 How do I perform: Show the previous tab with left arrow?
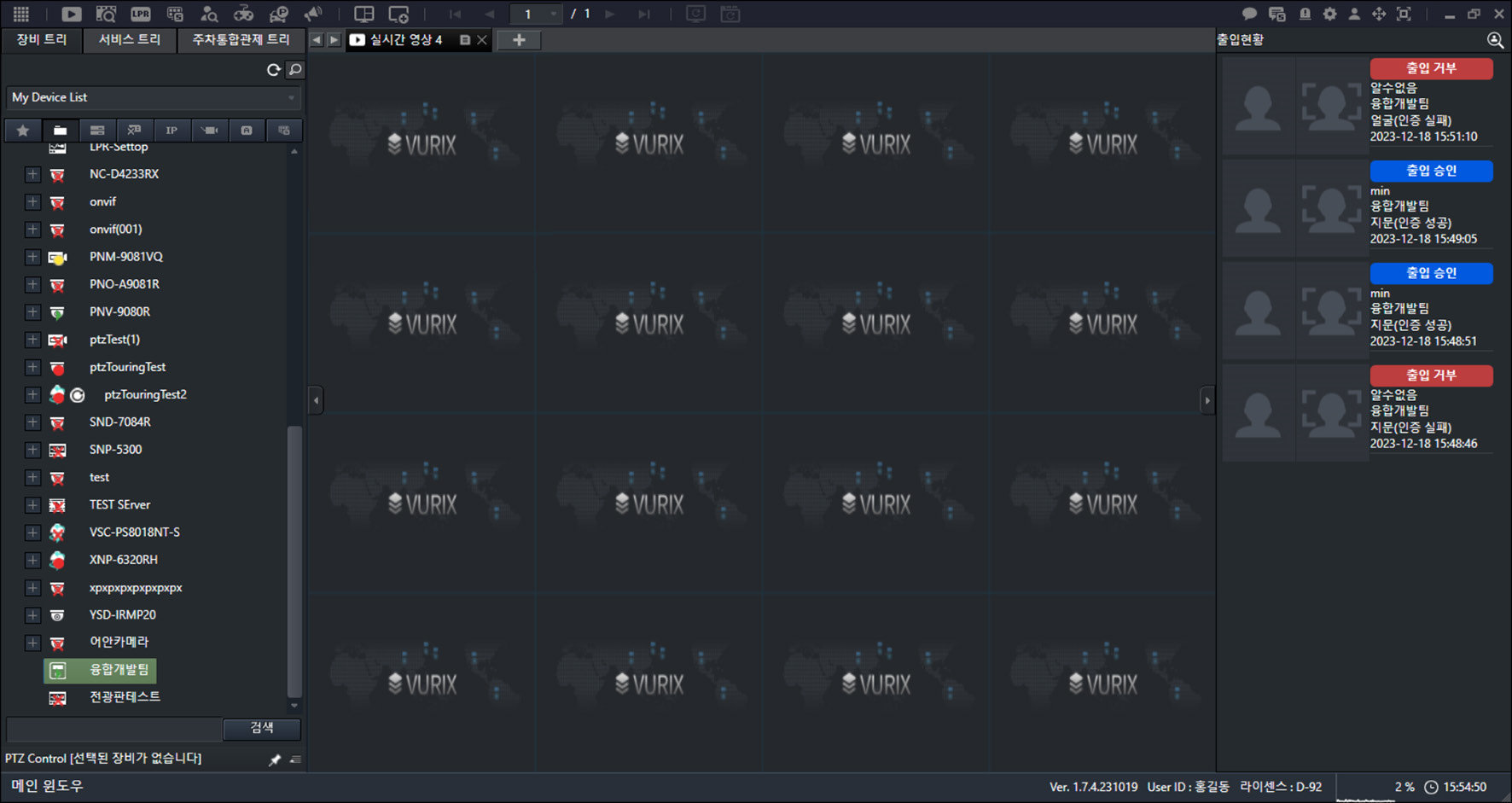[x=317, y=40]
